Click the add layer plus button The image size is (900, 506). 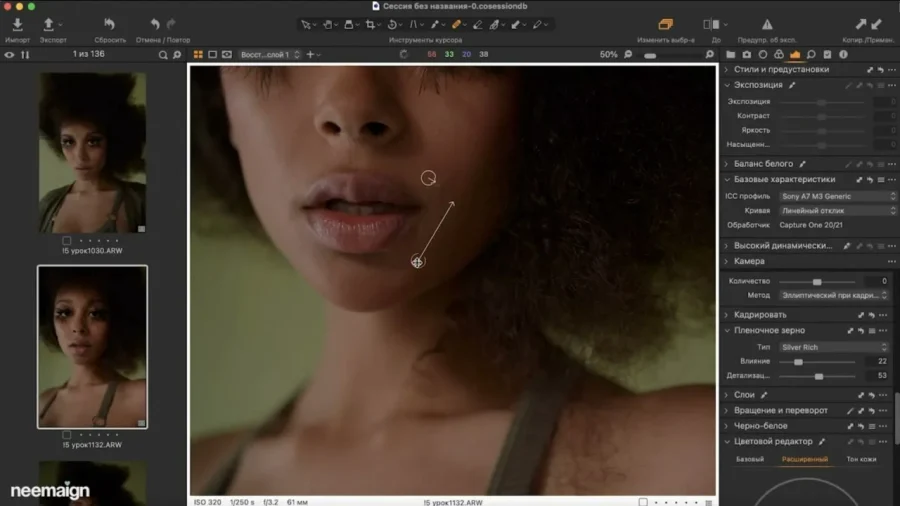pyautogui.click(x=311, y=55)
